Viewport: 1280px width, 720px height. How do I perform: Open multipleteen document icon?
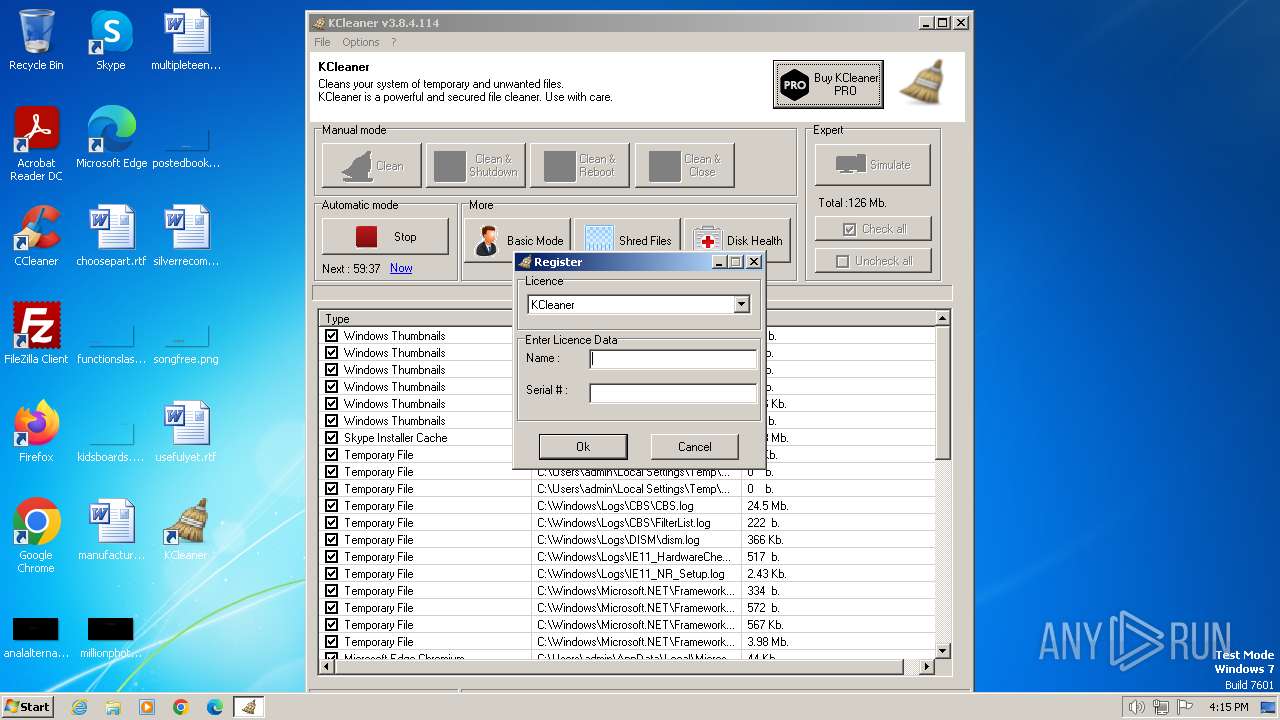coord(186,40)
